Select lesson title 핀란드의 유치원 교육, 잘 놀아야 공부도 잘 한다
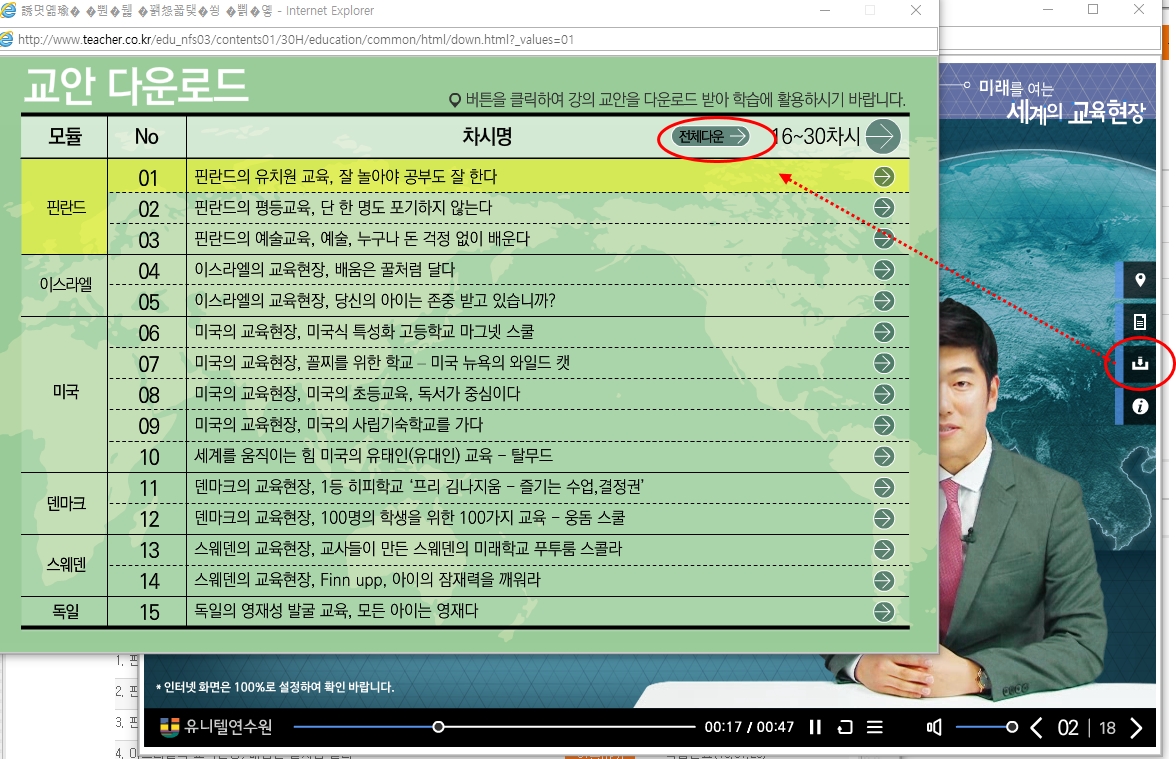This screenshot has height=759, width=1176. click(x=346, y=176)
